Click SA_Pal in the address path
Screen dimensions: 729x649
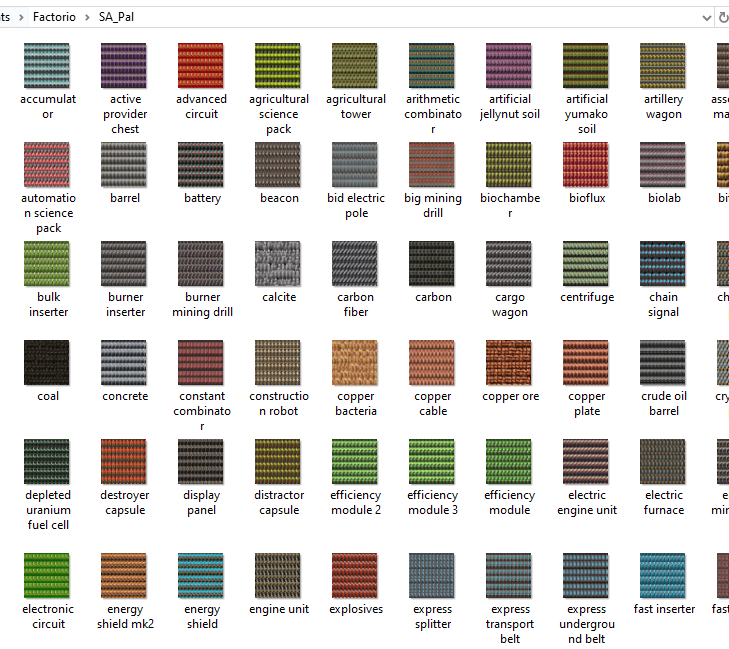coord(116,17)
